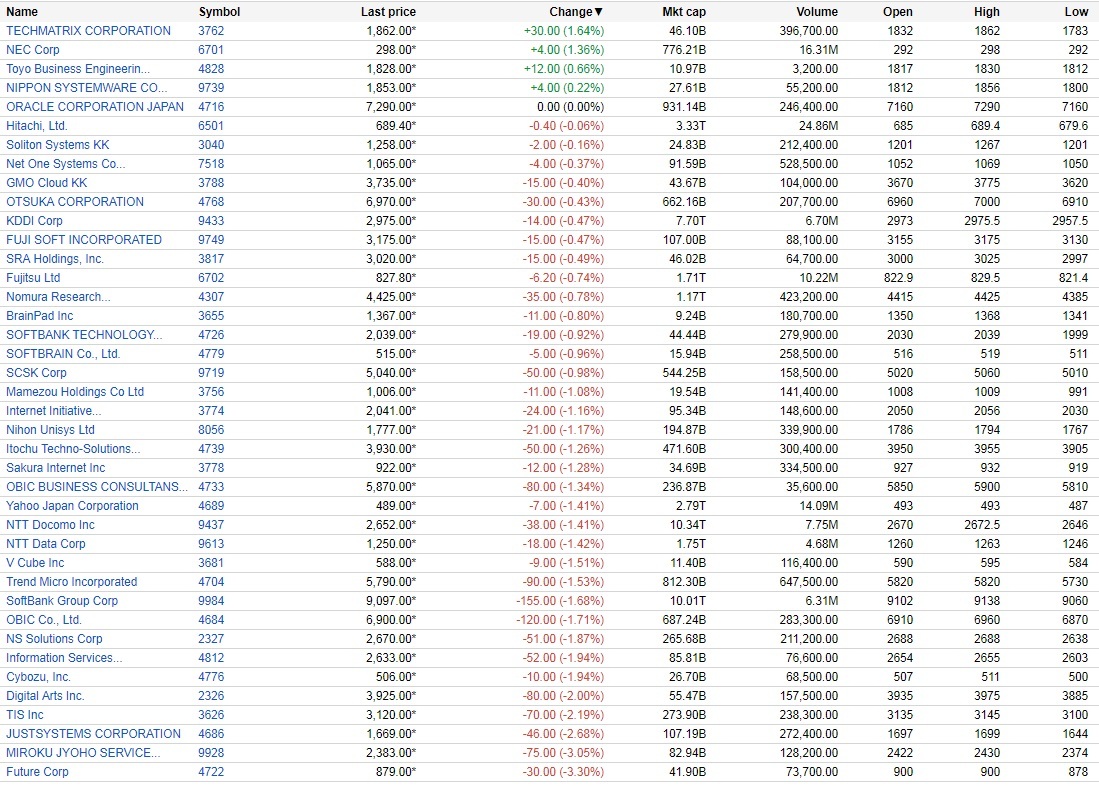
Task: Click symbol 3762 link
Action: 211,31
